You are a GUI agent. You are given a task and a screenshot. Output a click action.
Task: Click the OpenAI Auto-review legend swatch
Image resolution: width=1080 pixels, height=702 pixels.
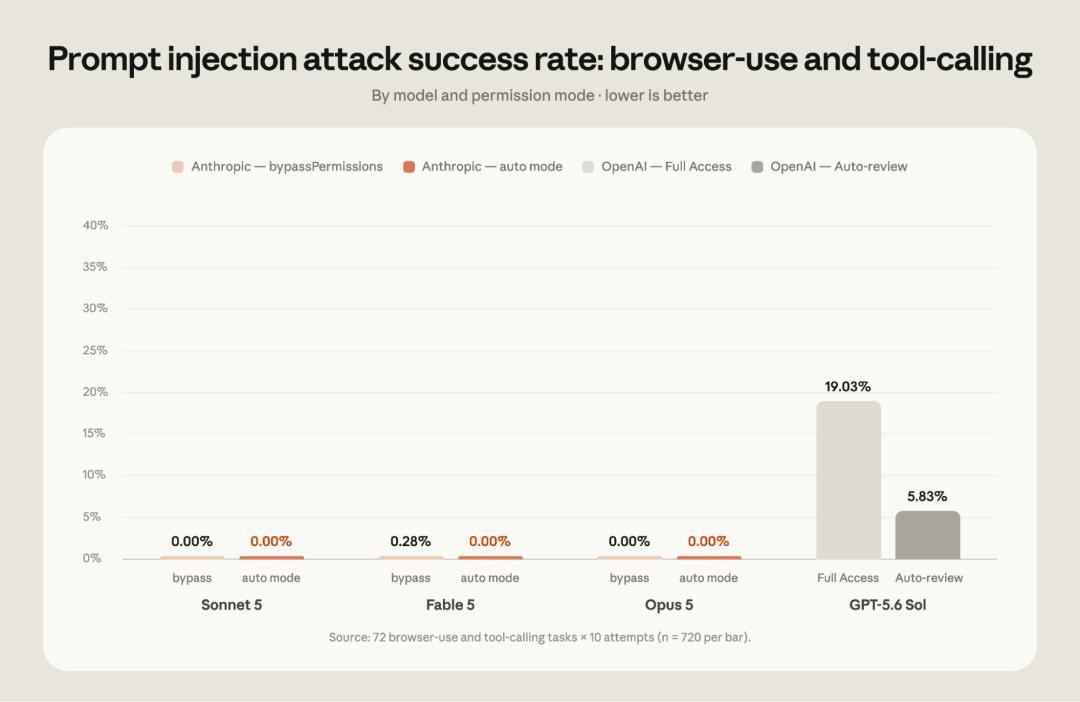pos(757,167)
